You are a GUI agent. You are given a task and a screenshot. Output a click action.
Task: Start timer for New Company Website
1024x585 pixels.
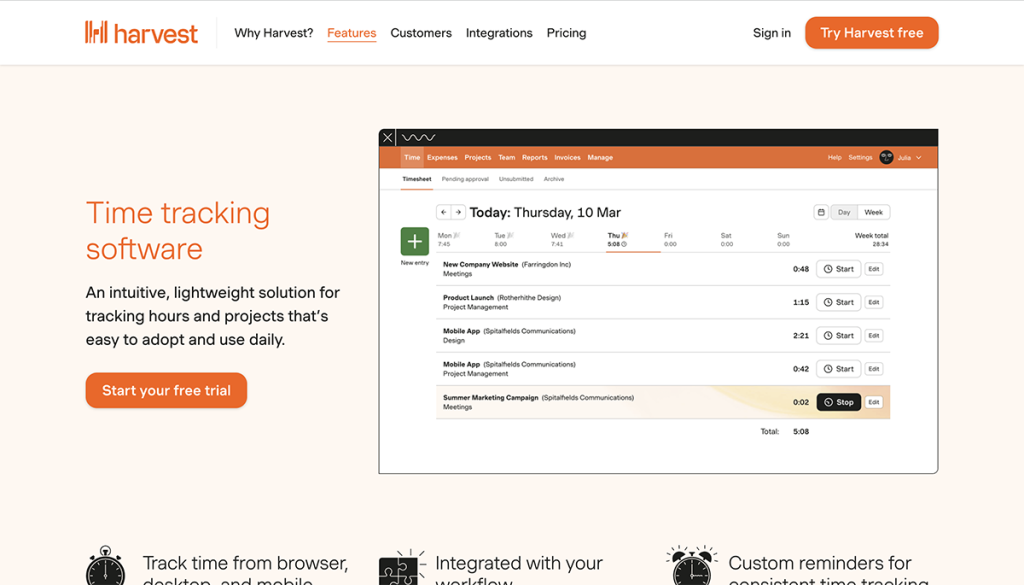click(839, 269)
